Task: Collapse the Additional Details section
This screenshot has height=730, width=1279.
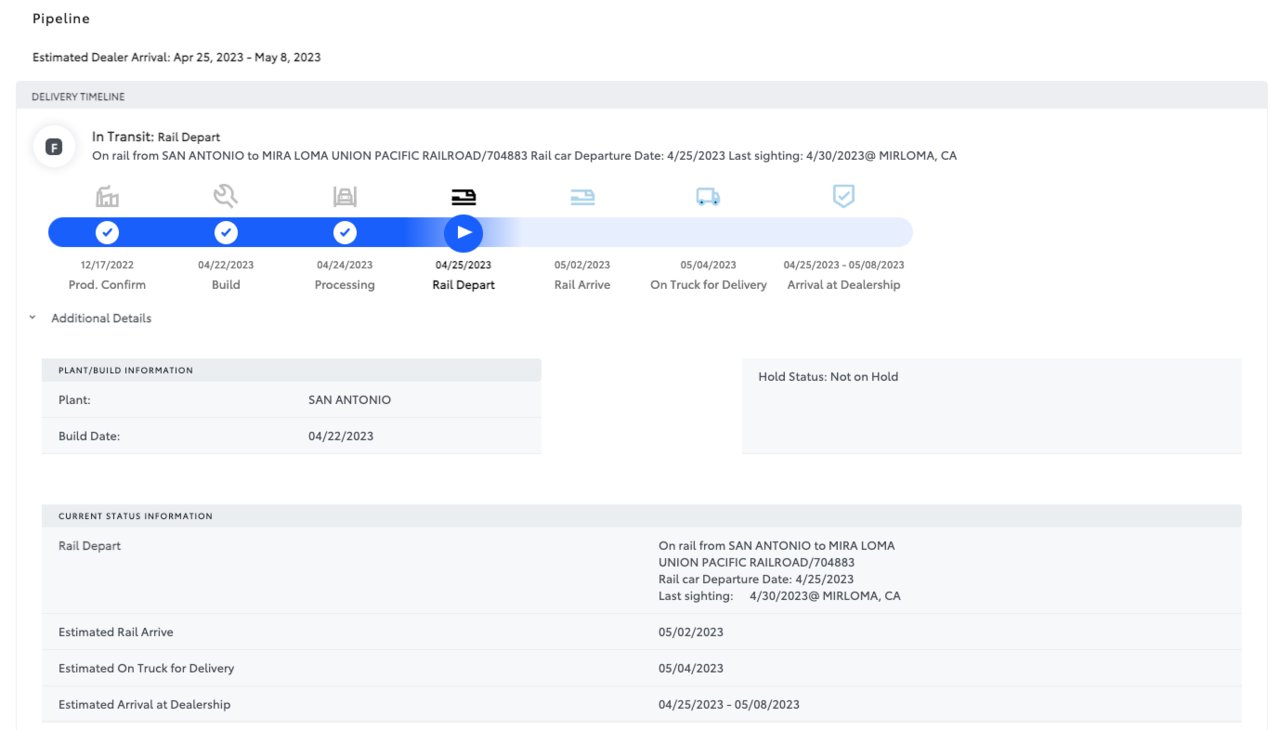Action: click(33, 318)
